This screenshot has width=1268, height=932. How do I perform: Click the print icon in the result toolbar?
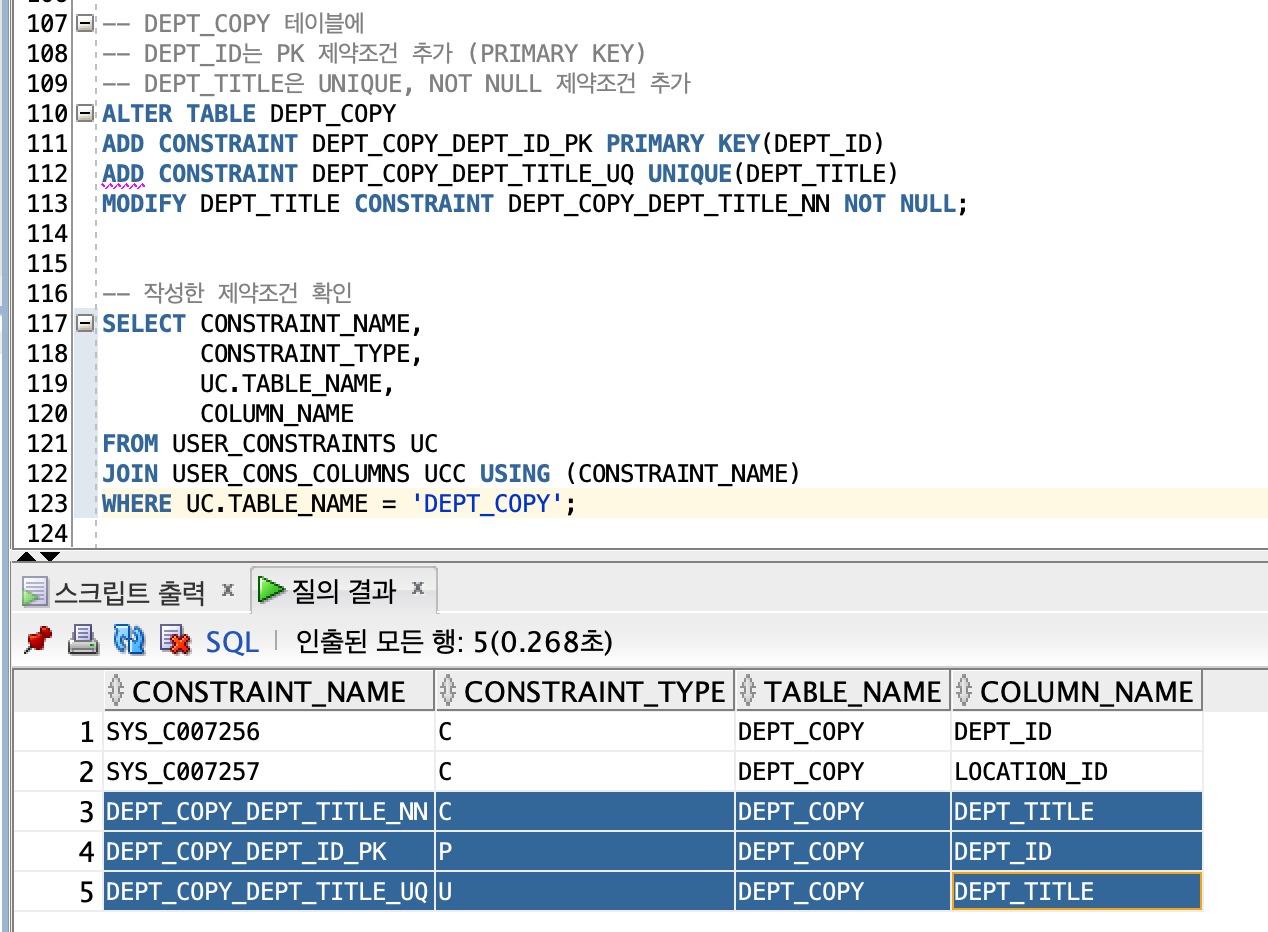(x=83, y=640)
